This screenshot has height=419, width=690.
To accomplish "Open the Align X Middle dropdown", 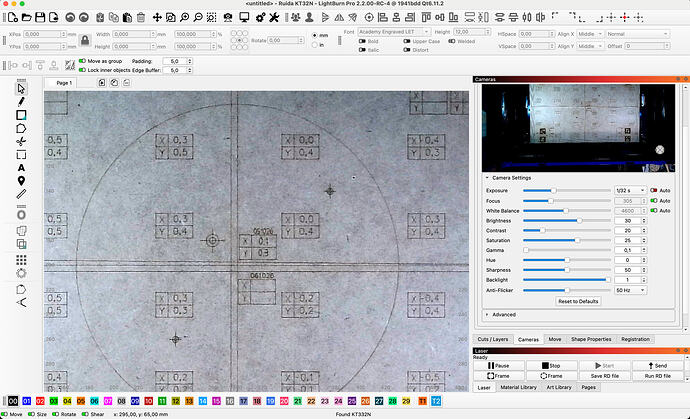I will point(589,34).
